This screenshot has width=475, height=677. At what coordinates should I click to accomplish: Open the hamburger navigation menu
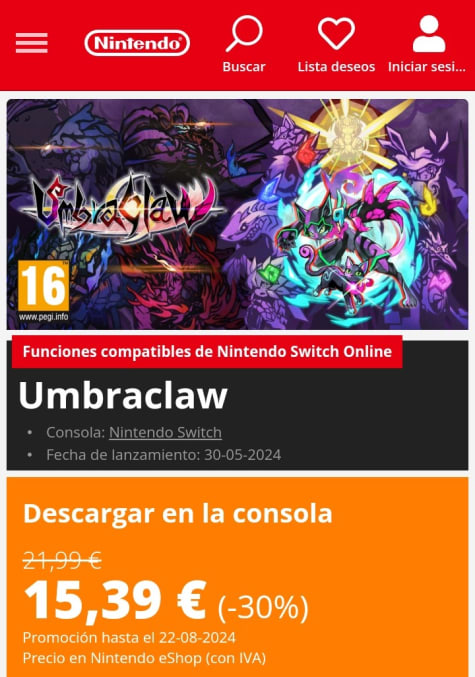coord(32,43)
